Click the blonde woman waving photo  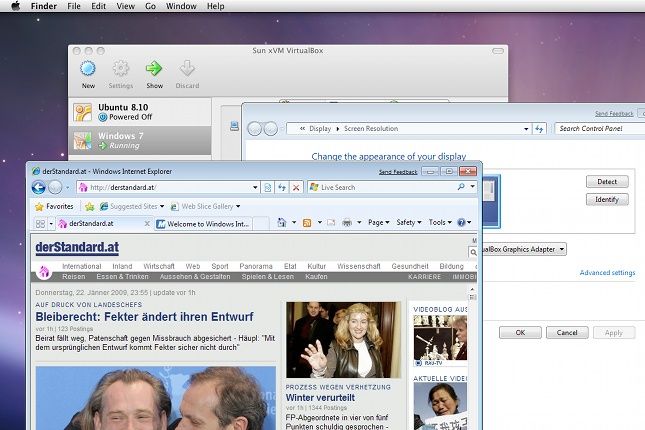click(343, 340)
